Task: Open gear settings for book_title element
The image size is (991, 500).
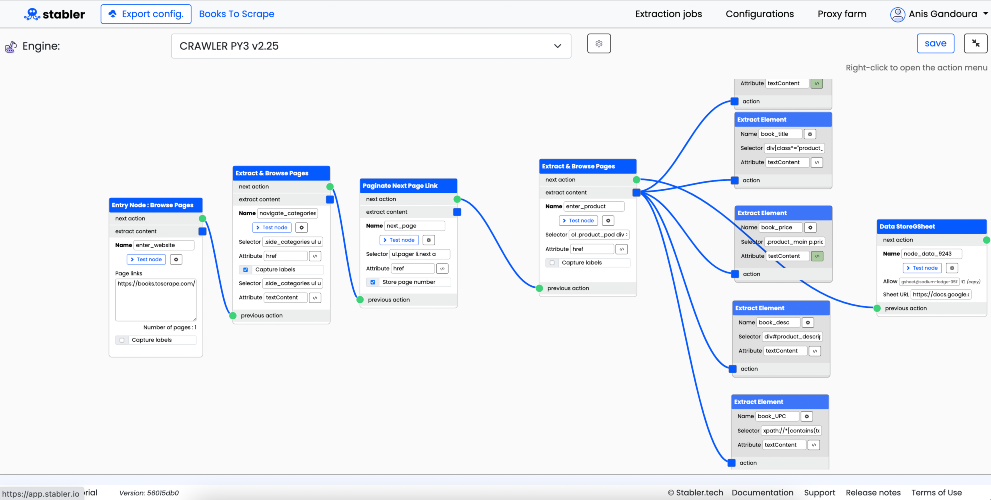Action: click(x=810, y=134)
